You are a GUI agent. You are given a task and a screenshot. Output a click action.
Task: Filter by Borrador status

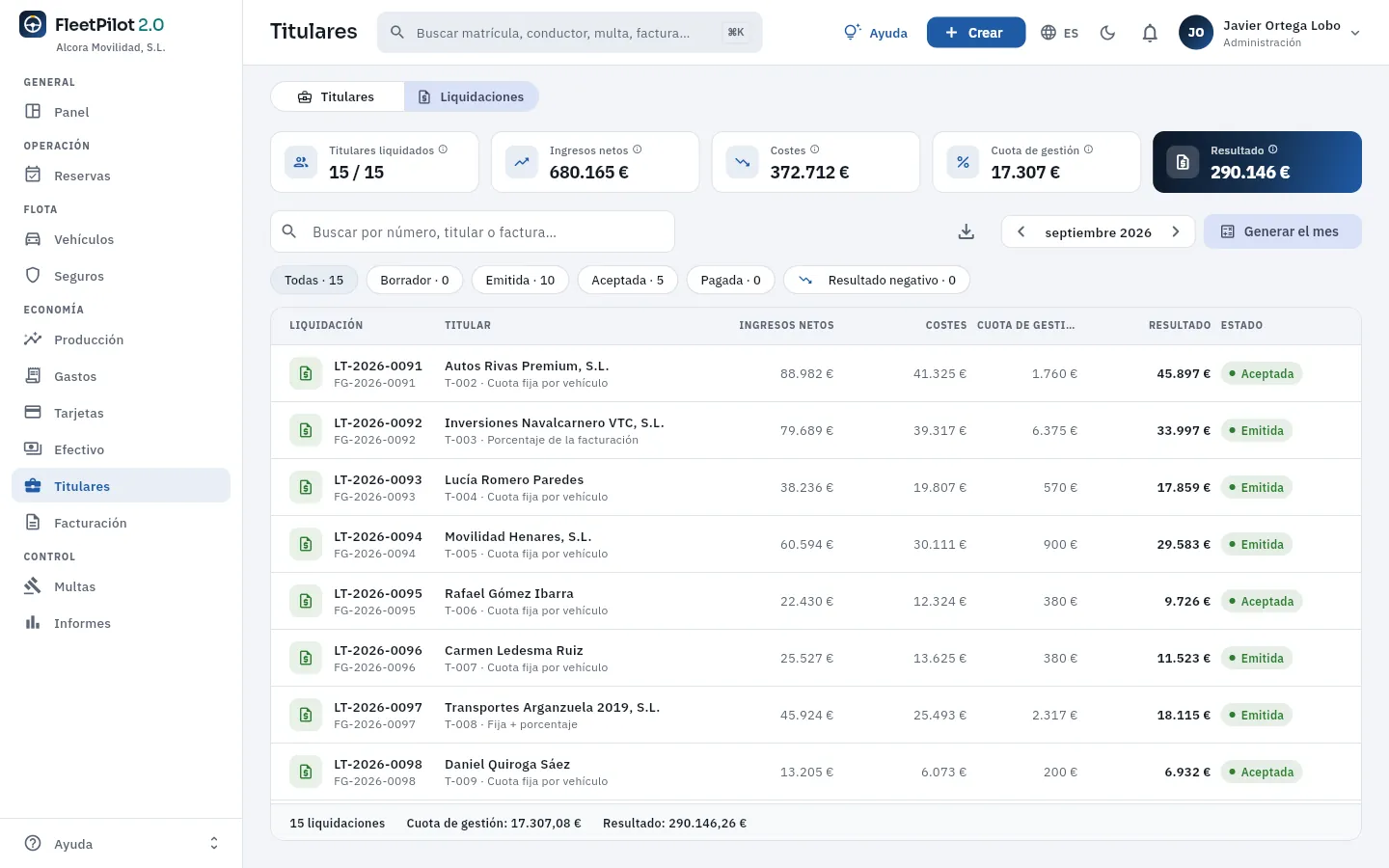click(x=415, y=280)
